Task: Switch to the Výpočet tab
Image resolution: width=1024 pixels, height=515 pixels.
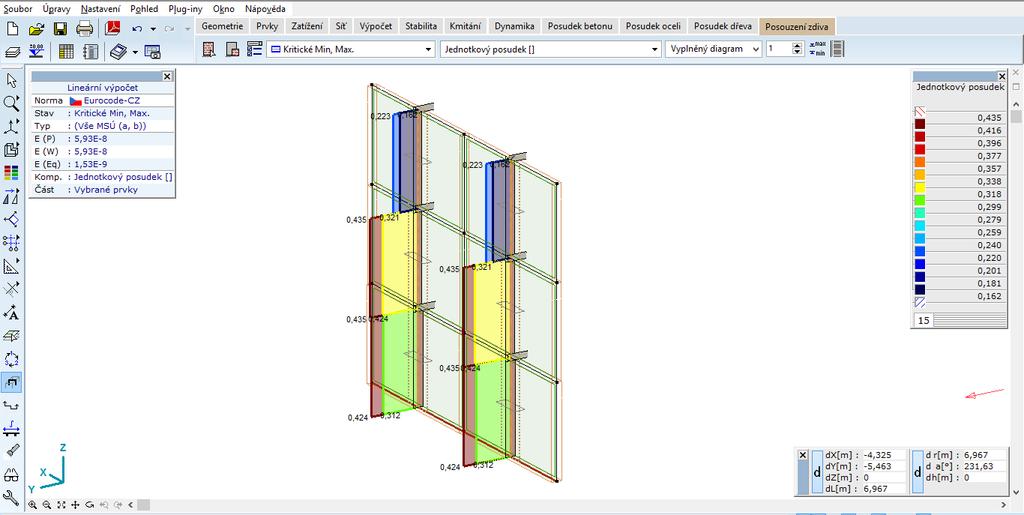Action: pyautogui.click(x=376, y=26)
